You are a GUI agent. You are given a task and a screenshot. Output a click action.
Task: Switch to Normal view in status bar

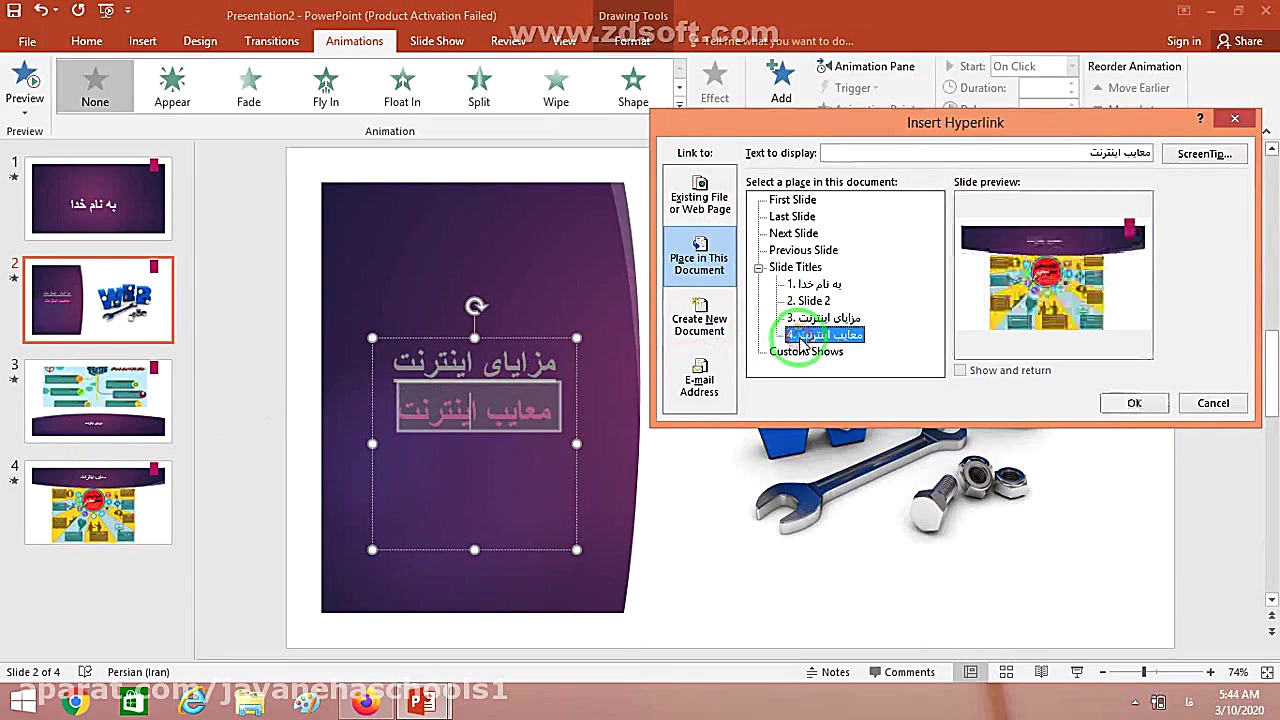(971, 672)
